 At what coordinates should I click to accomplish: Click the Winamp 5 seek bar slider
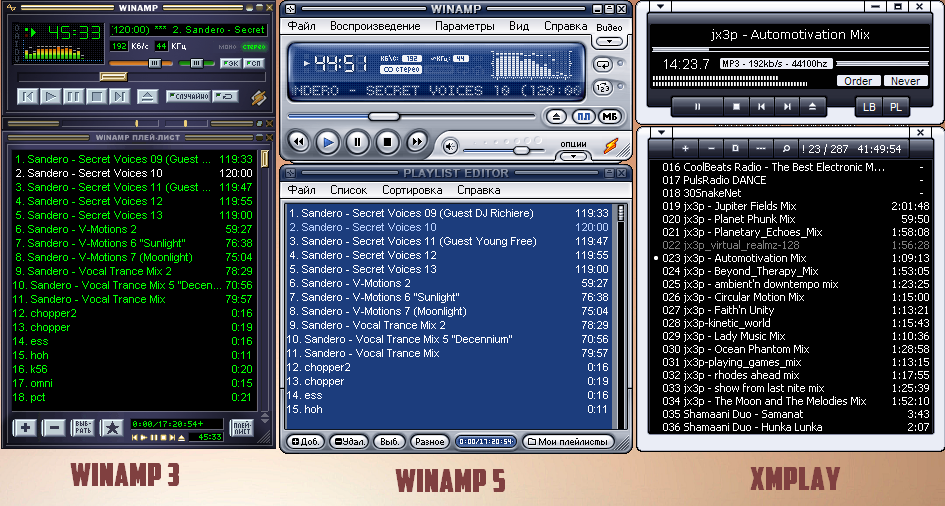pyautogui.click(x=381, y=117)
